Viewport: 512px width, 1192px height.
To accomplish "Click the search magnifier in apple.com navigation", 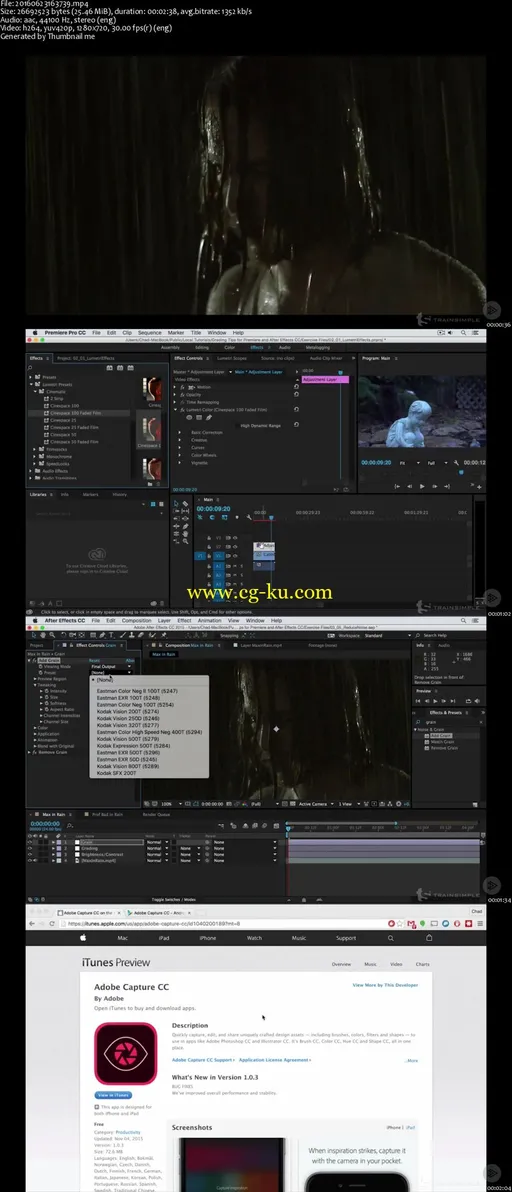I will point(390,938).
